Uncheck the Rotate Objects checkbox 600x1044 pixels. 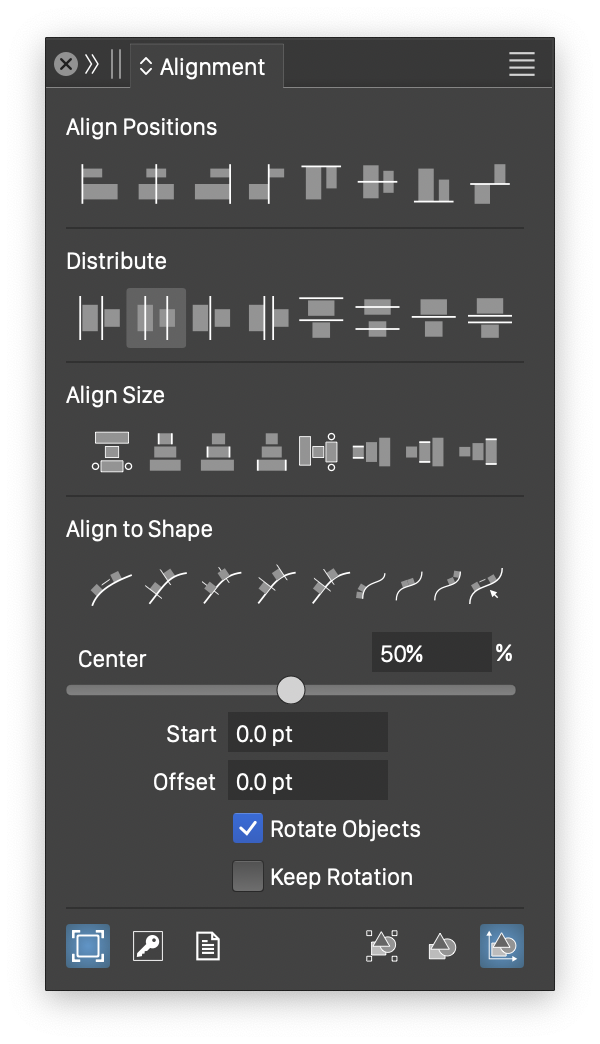(248, 829)
